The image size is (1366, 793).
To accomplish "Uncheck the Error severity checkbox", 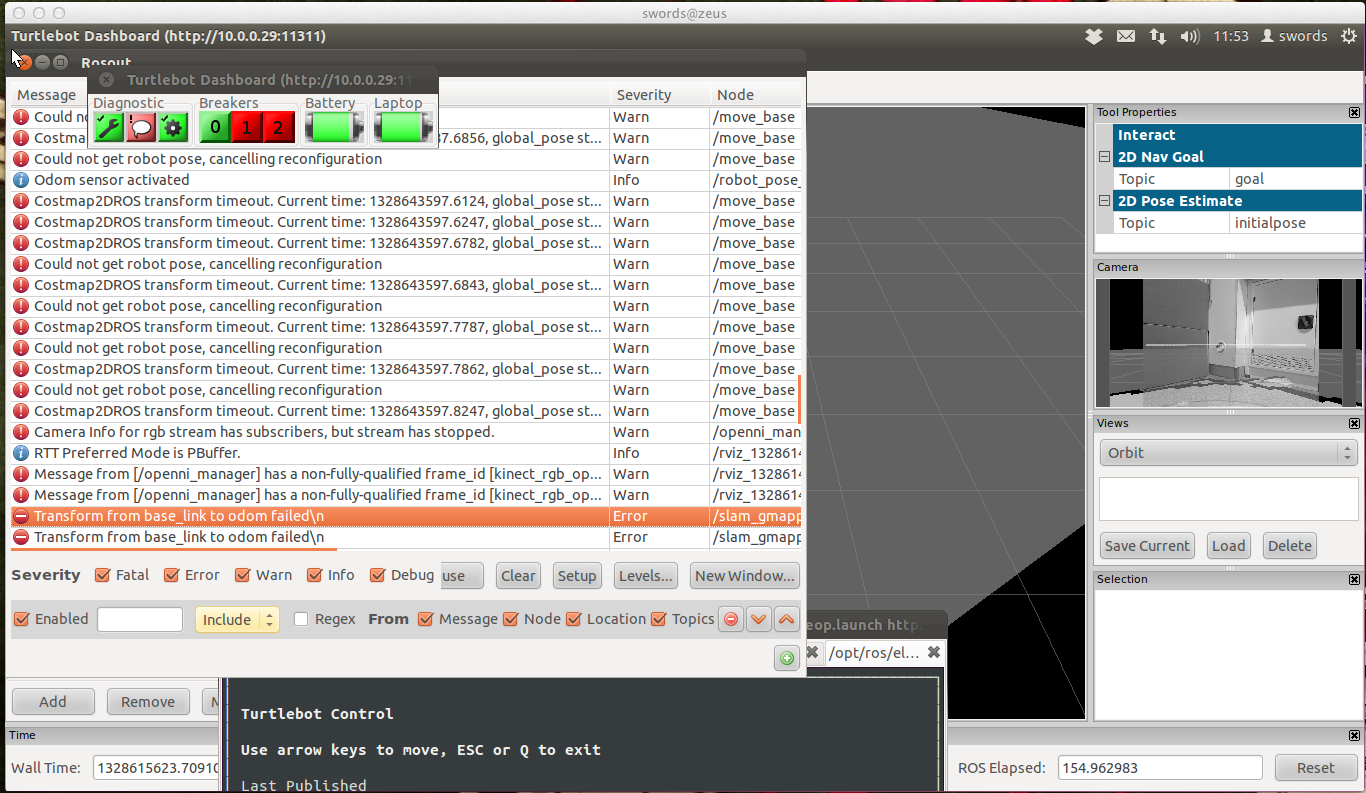I will coord(171,575).
